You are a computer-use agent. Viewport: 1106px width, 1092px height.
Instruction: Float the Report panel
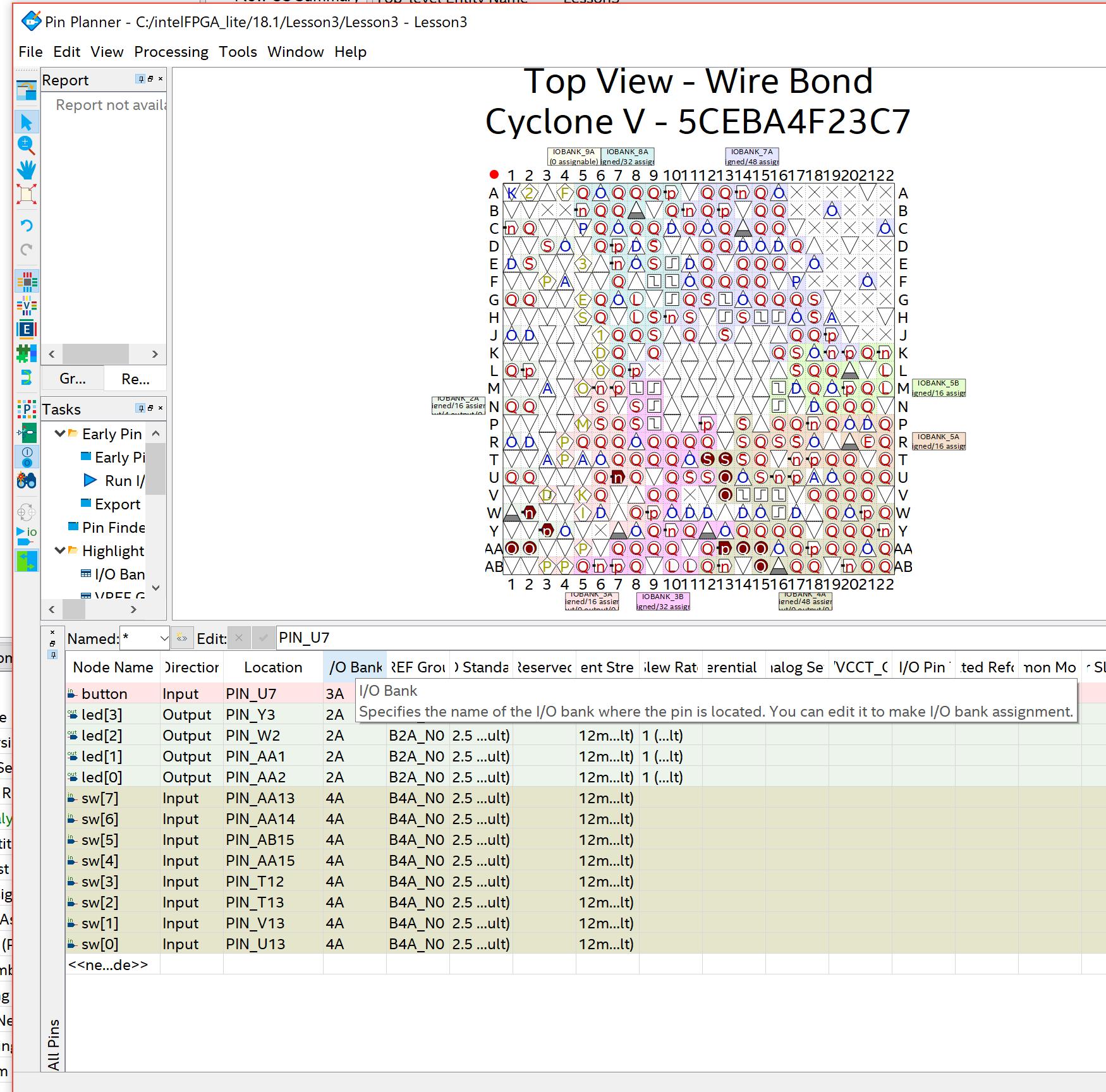click(x=150, y=79)
